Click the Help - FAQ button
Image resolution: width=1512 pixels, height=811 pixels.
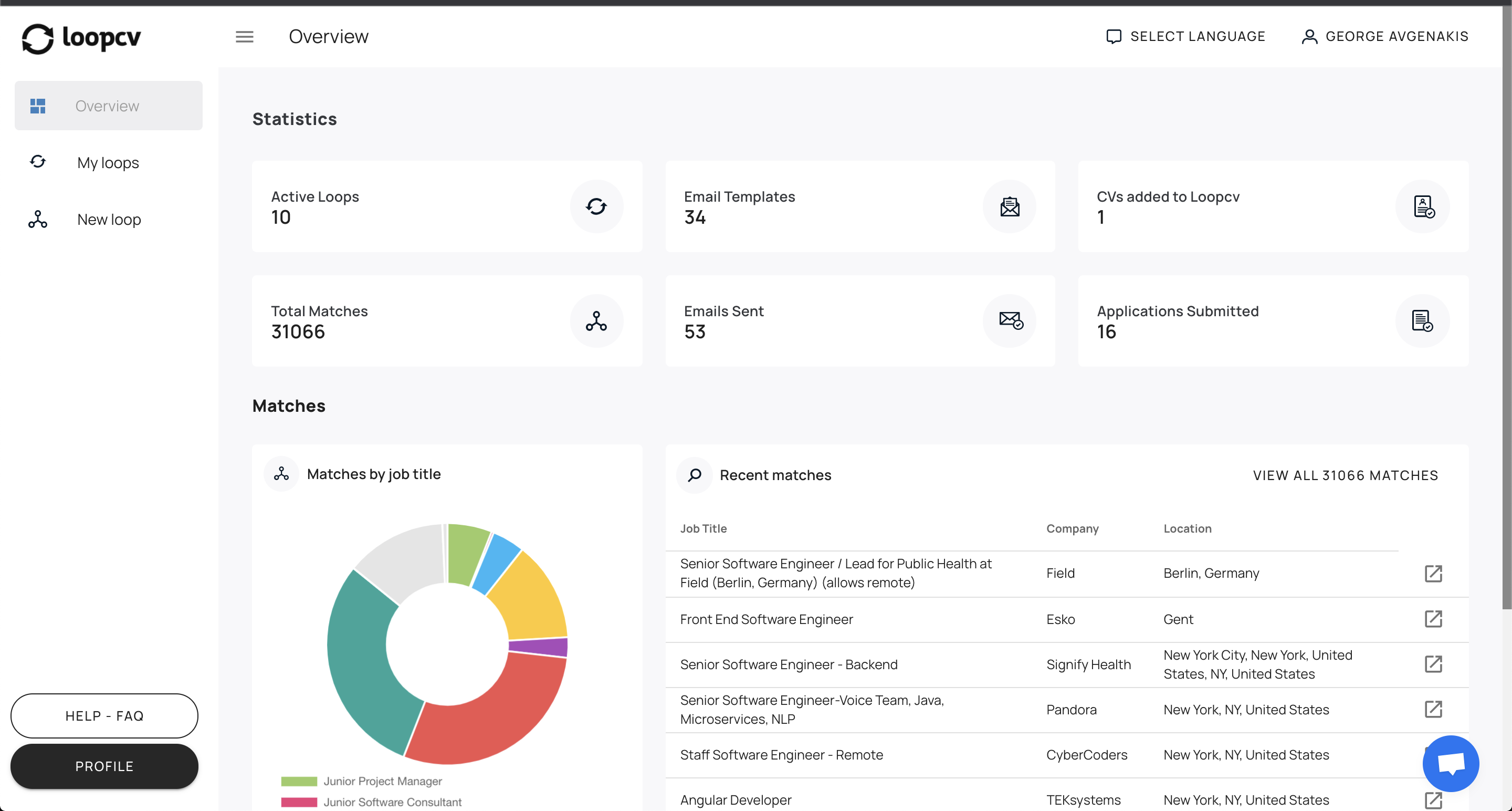point(104,716)
